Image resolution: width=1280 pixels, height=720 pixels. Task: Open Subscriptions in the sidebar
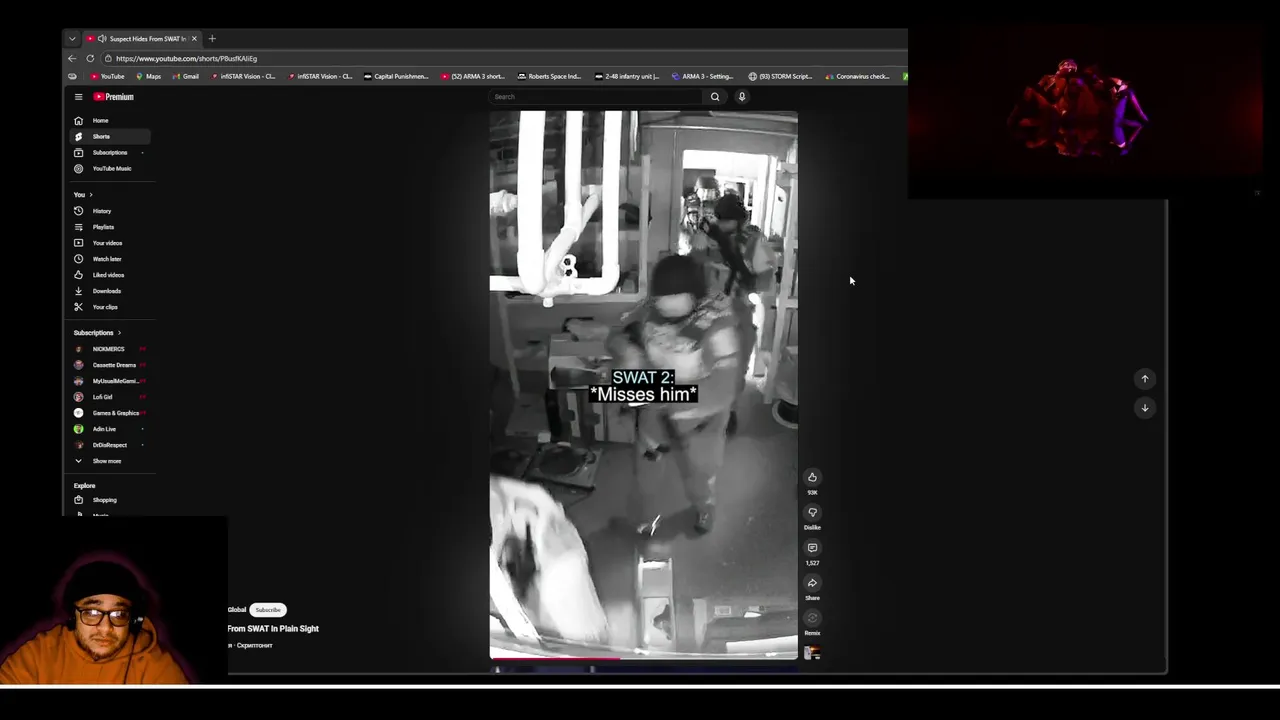pyautogui.click(x=110, y=152)
